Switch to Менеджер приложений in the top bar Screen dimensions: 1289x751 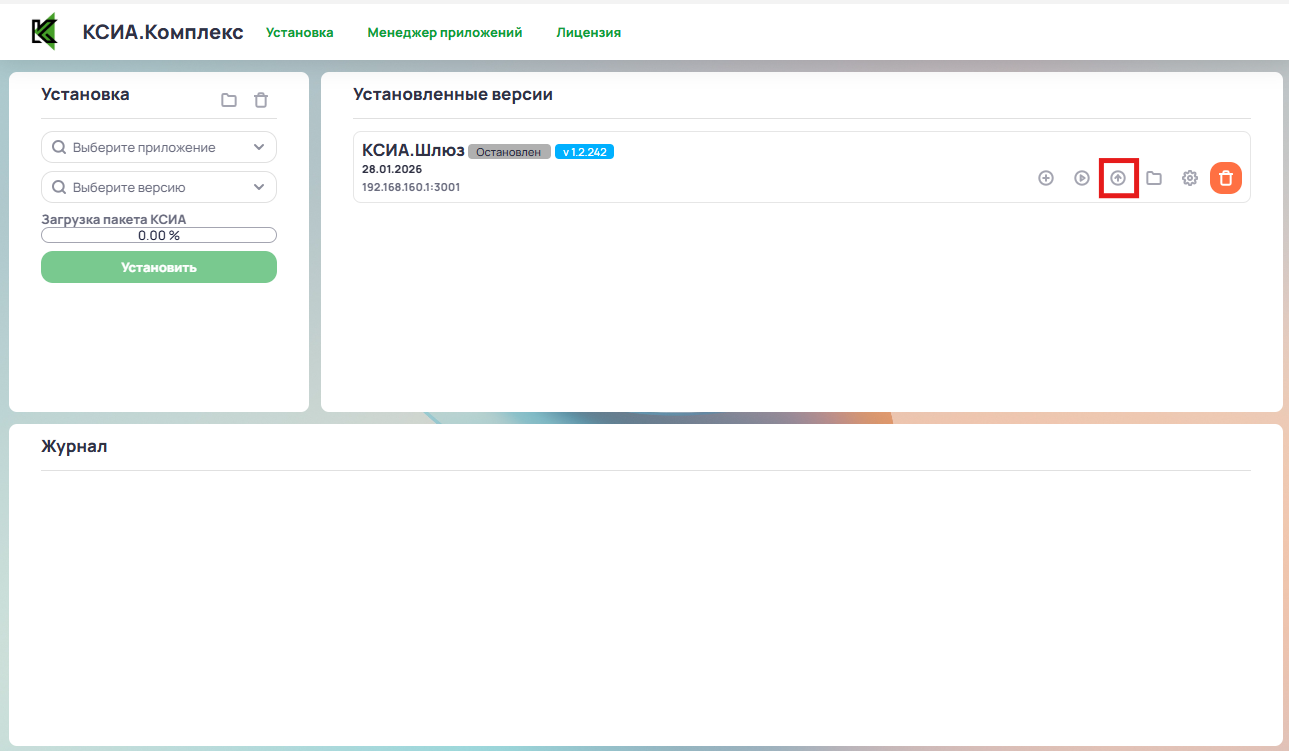pos(444,33)
